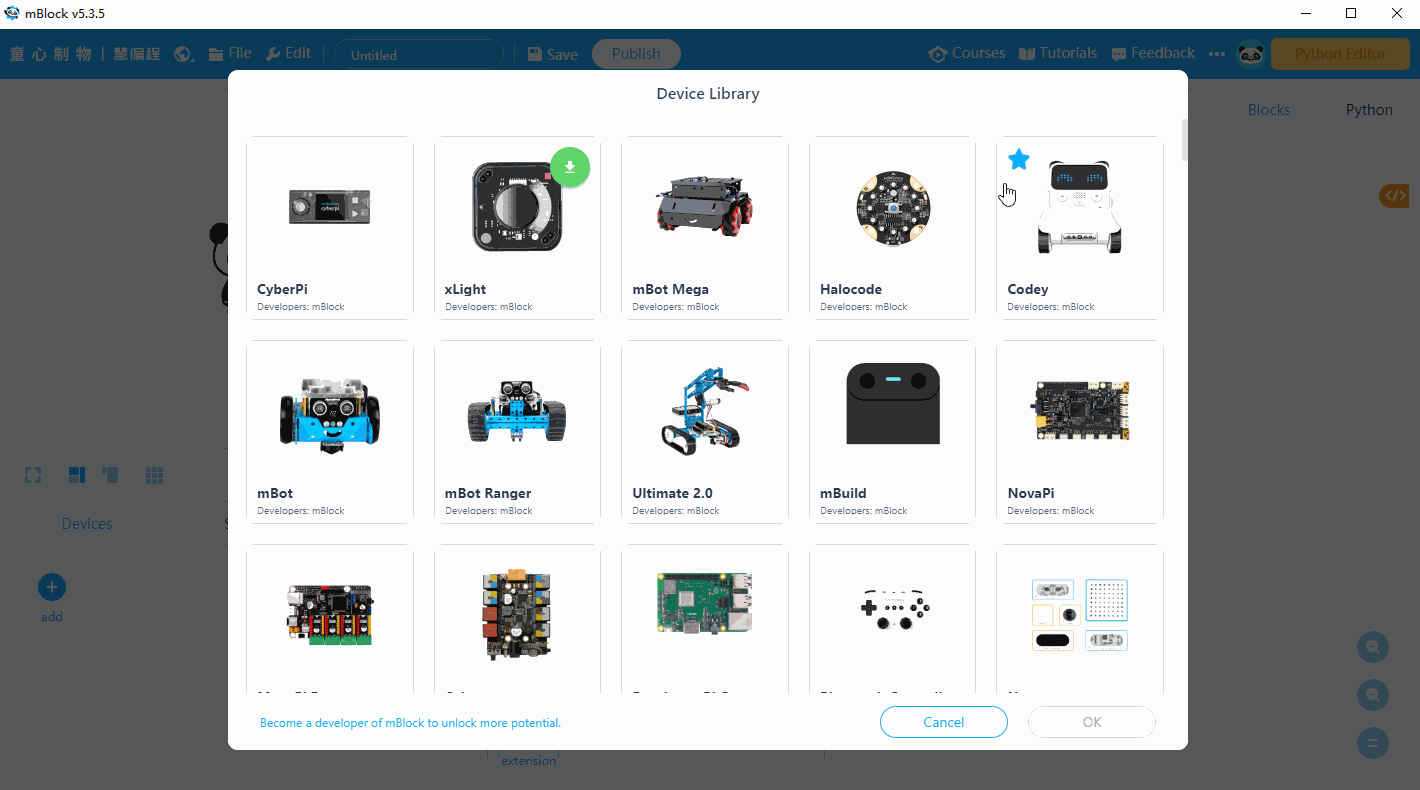Click the extension button
This screenshot has width=1420, height=790.
tap(528, 760)
